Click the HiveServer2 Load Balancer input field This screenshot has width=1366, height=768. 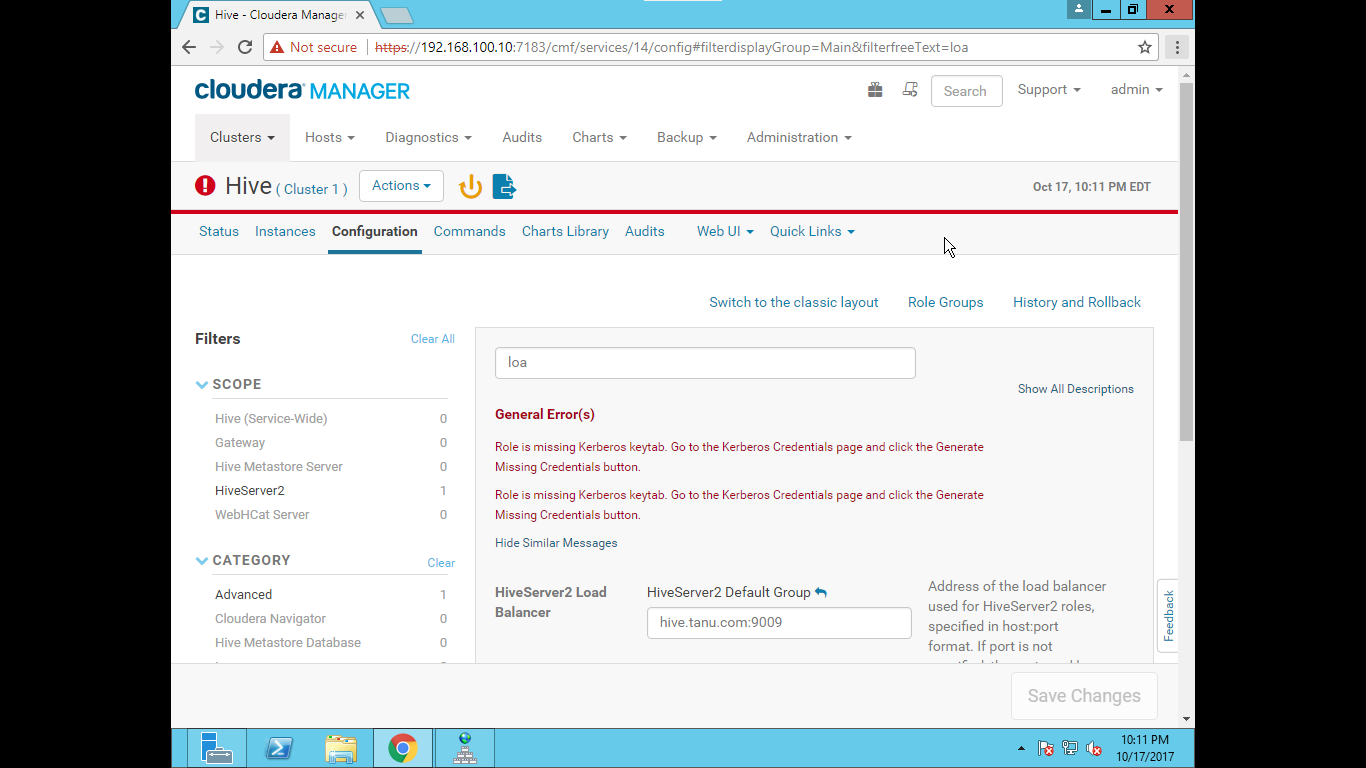pyautogui.click(x=779, y=622)
